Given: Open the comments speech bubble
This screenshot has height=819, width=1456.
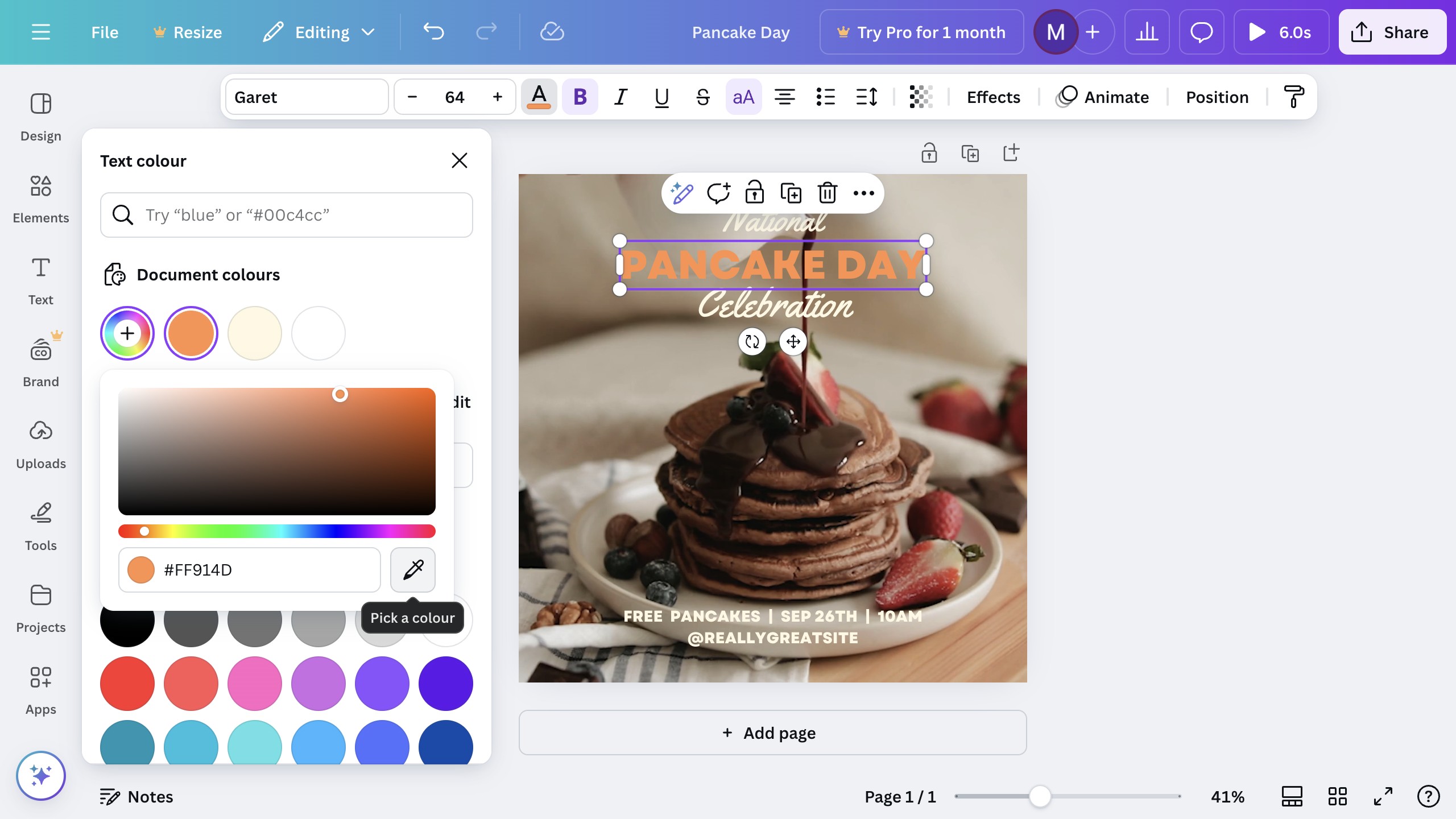Looking at the screenshot, I should pos(1201,32).
